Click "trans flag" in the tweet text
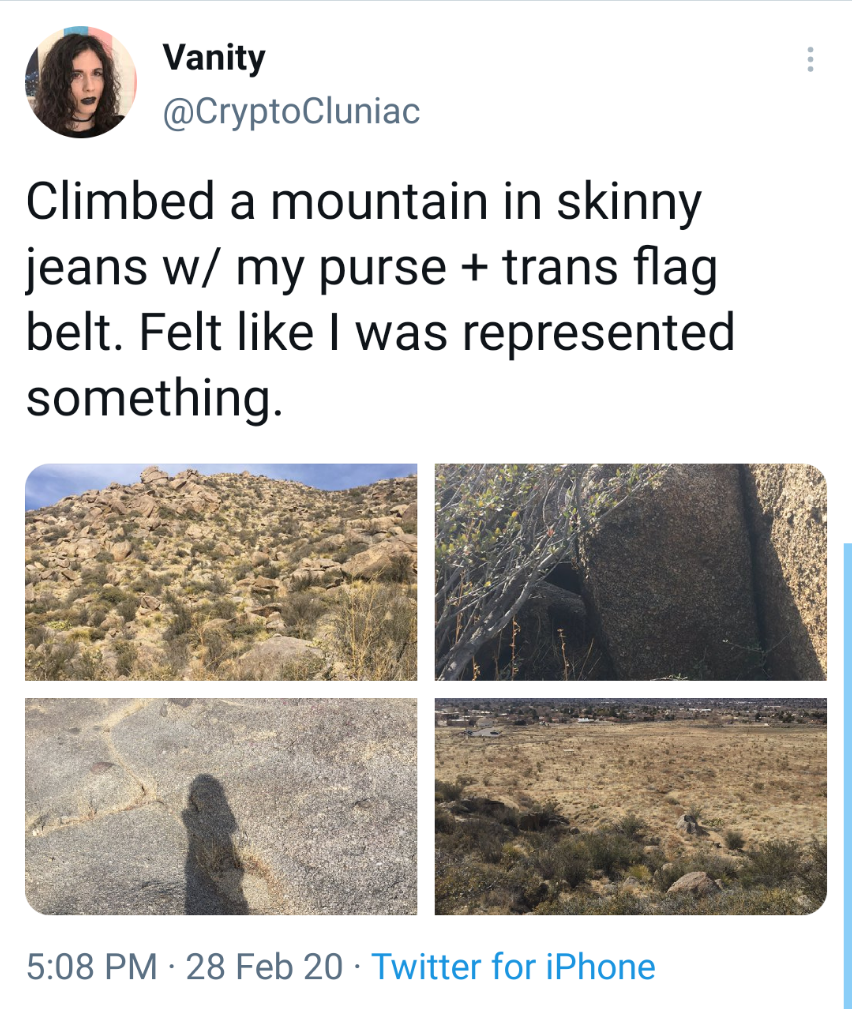The width and height of the screenshot is (853, 1009). click(x=610, y=268)
